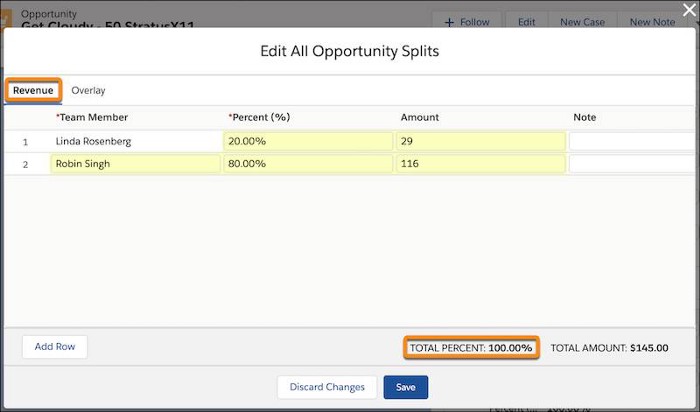This screenshot has height=412, width=700.
Task: Edit the 80.00% percent field
Action: click(307, 163)
